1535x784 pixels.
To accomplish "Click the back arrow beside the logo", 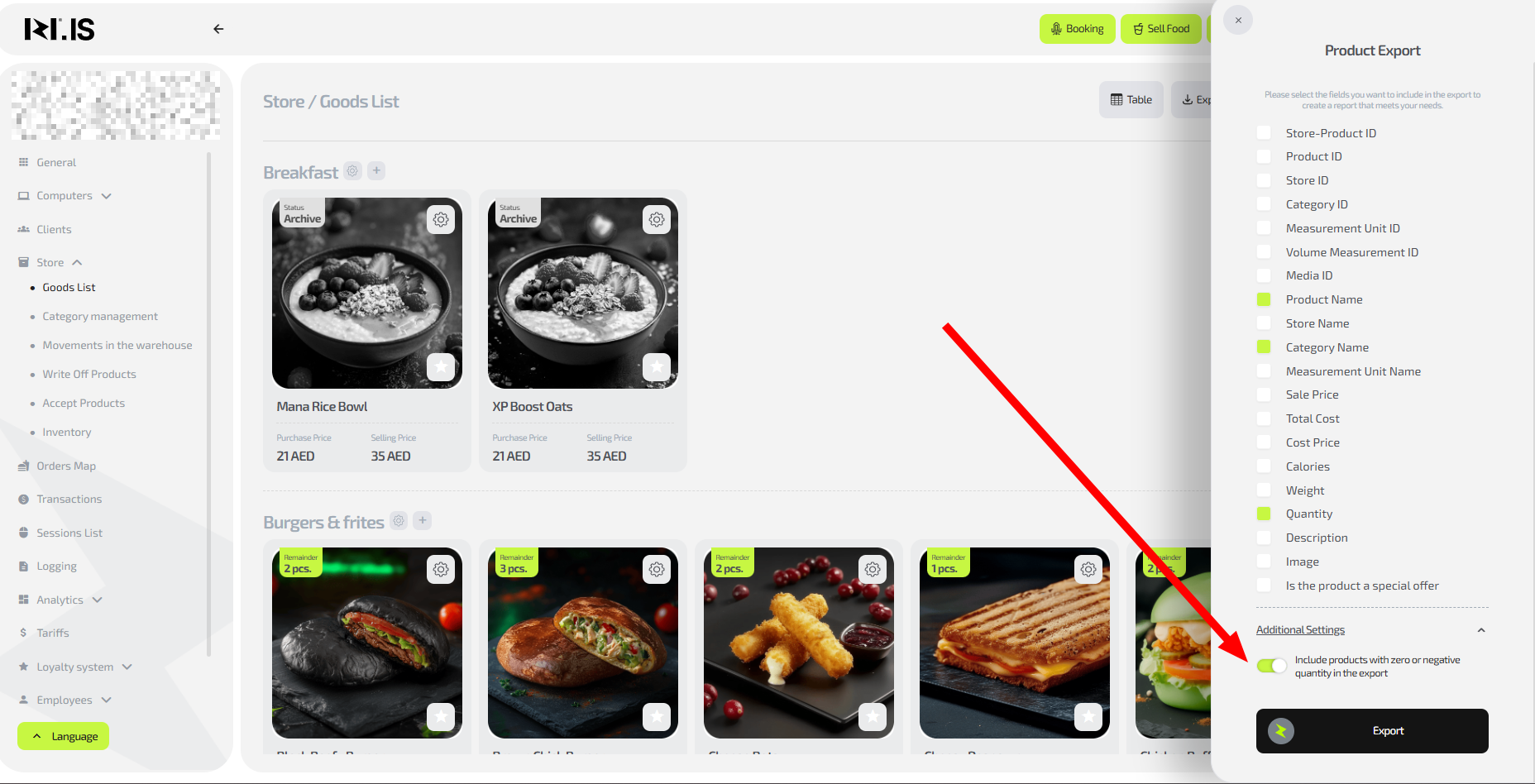I will click(x=218, y=29).
